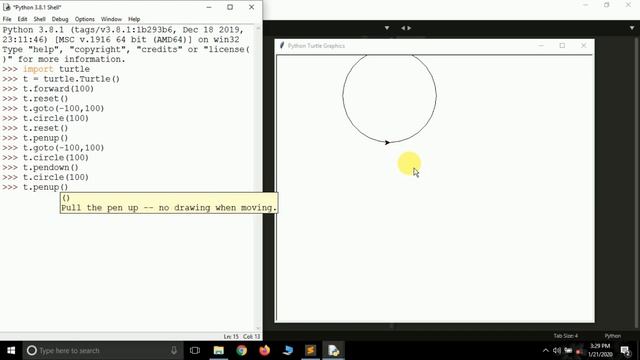Click the Python Turtle Graphics feather icon
Image resolution: width=640 pixels, height=360 pixels.
coord(282,45)
